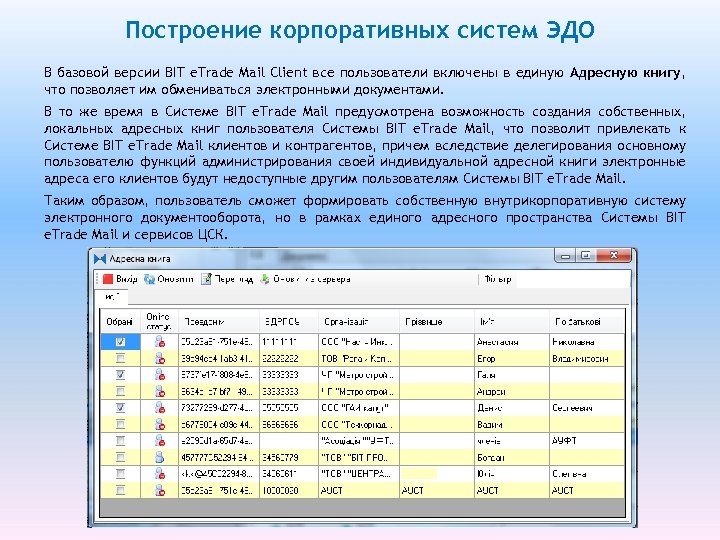Click the AUCT cell in Організація column
This screenshot has width=720, height=540.
(x=359, y=490)
